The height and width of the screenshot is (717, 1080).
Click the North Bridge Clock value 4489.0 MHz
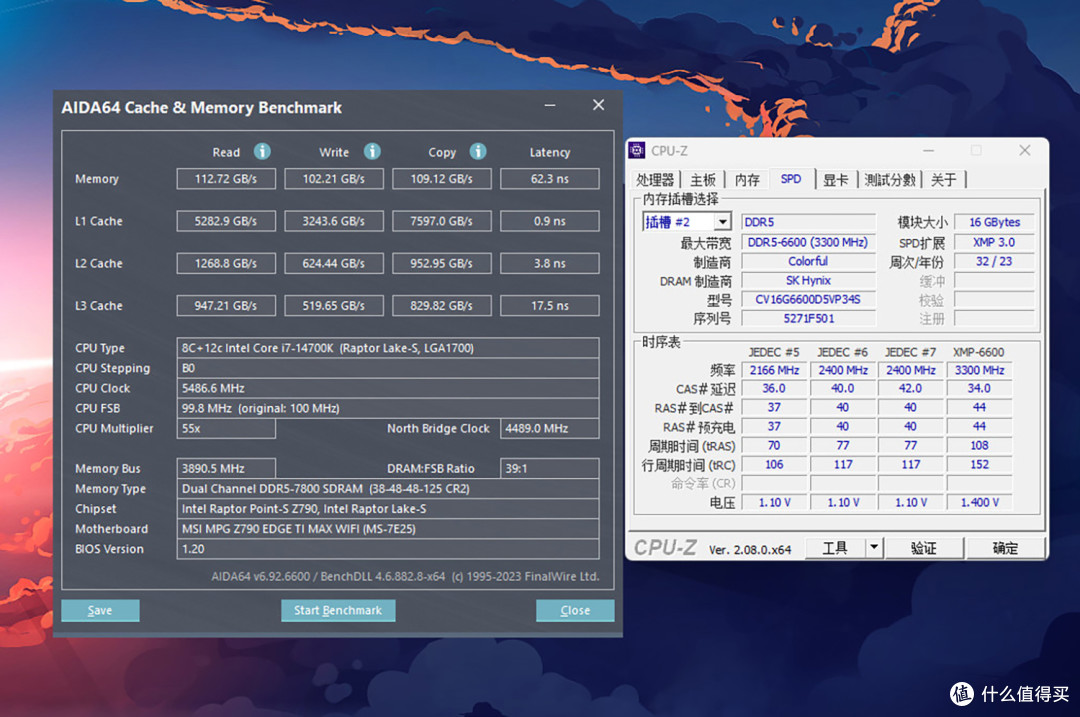coord(550,428)
